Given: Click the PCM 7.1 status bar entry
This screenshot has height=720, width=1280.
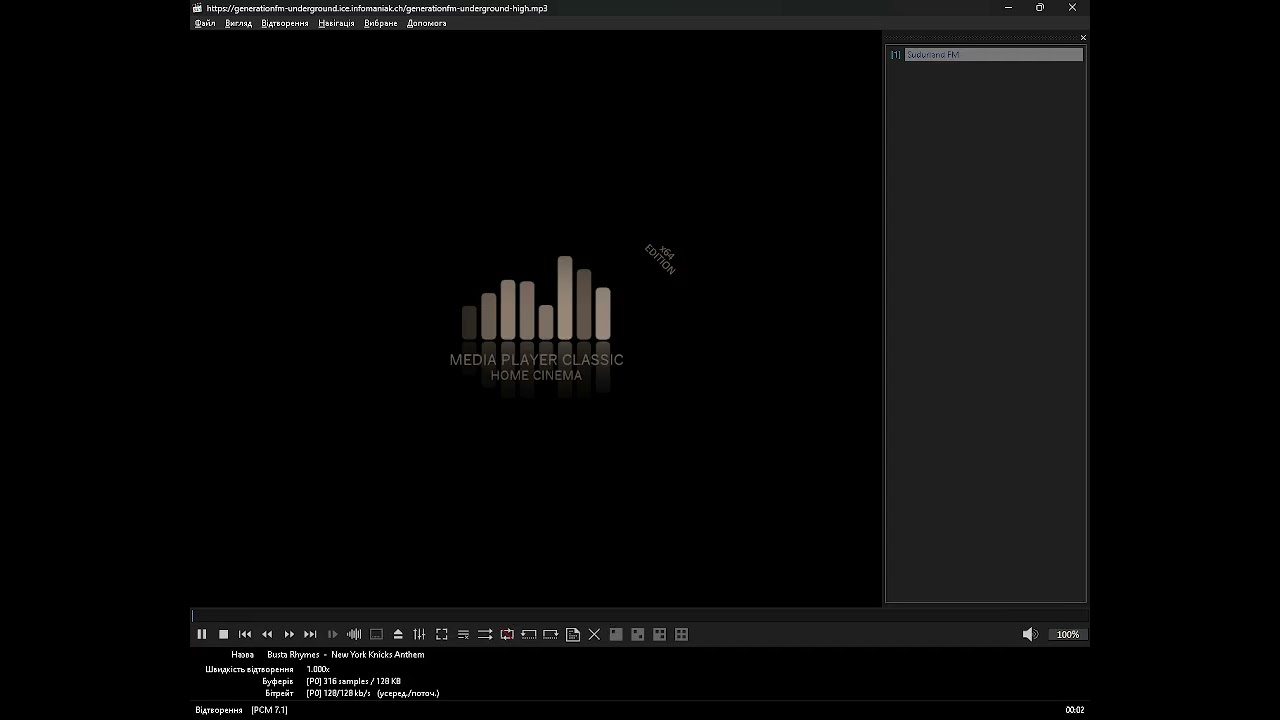Looking at the screenshot, I should [269, 710].
